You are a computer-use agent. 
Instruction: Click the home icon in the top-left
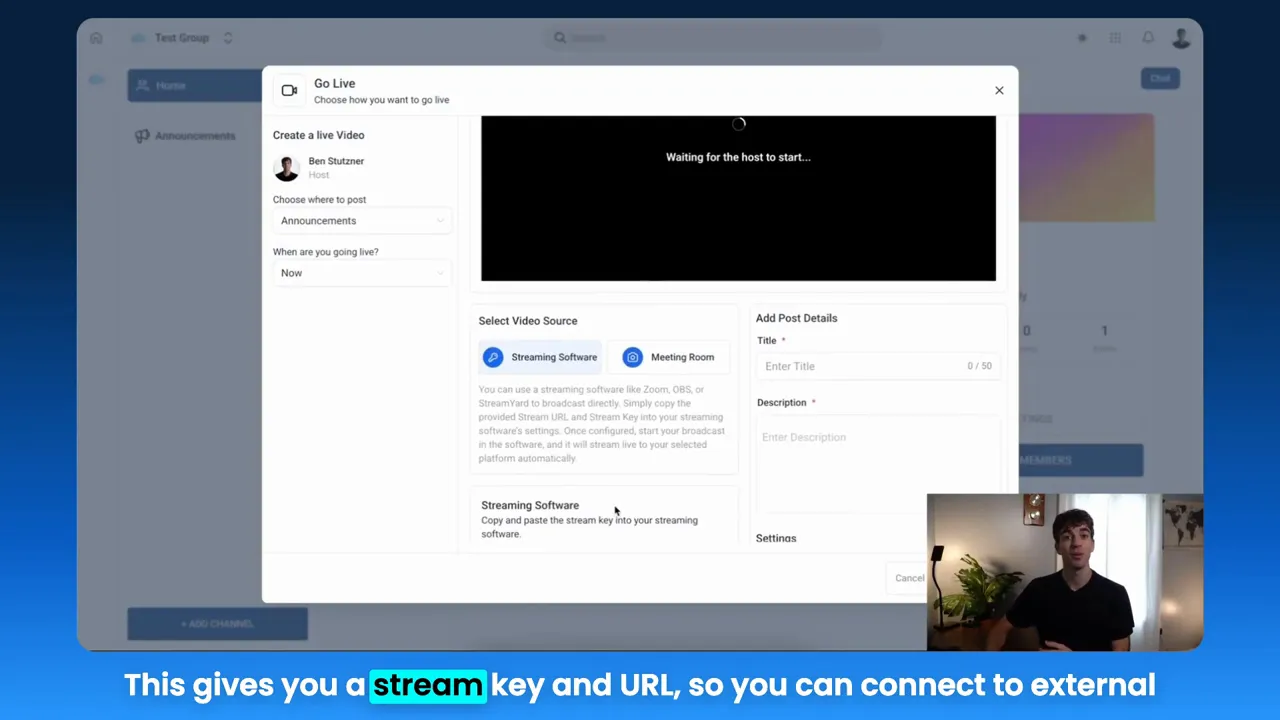[96, 37]
